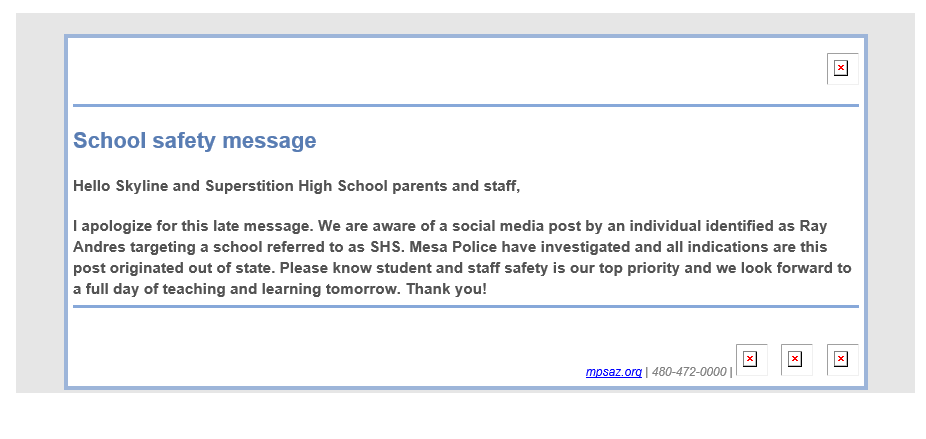Open the mpsaz.org link
The height and width of the screenshot is (439, 926).
pyautogui.click(x=613, y=372)
